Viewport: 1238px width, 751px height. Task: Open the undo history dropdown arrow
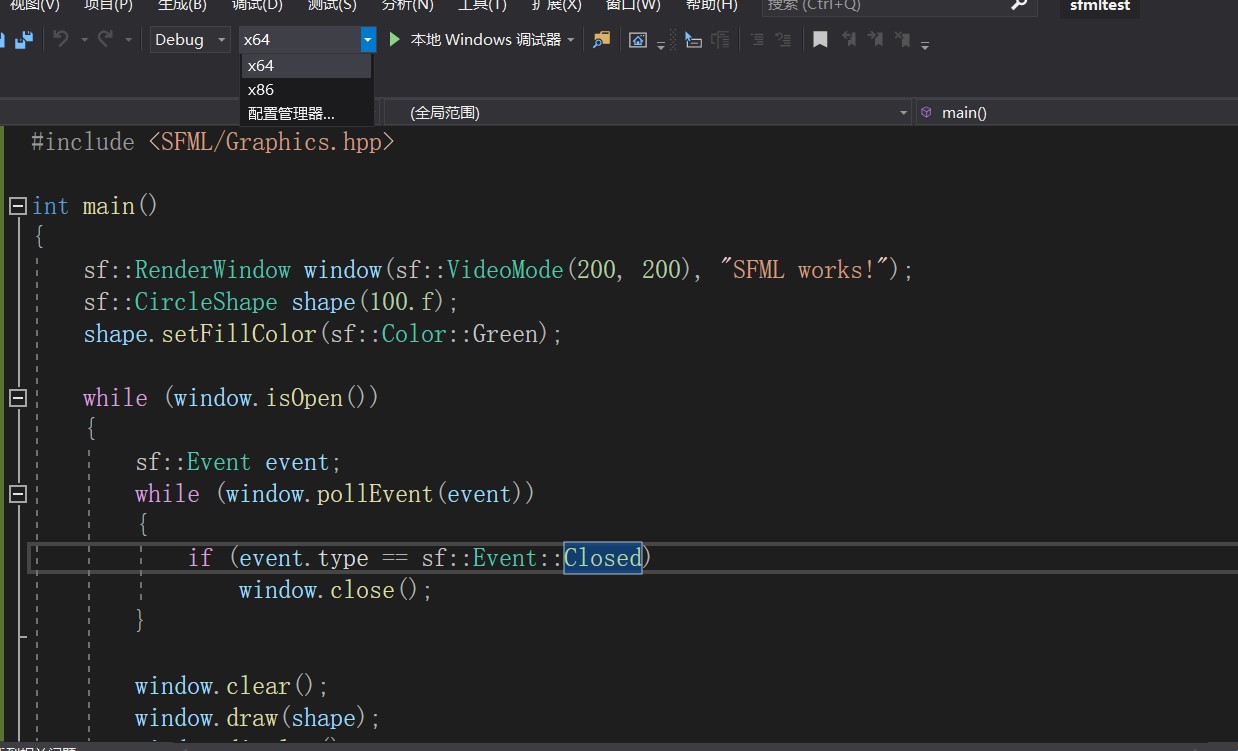[x=84, y=40]
